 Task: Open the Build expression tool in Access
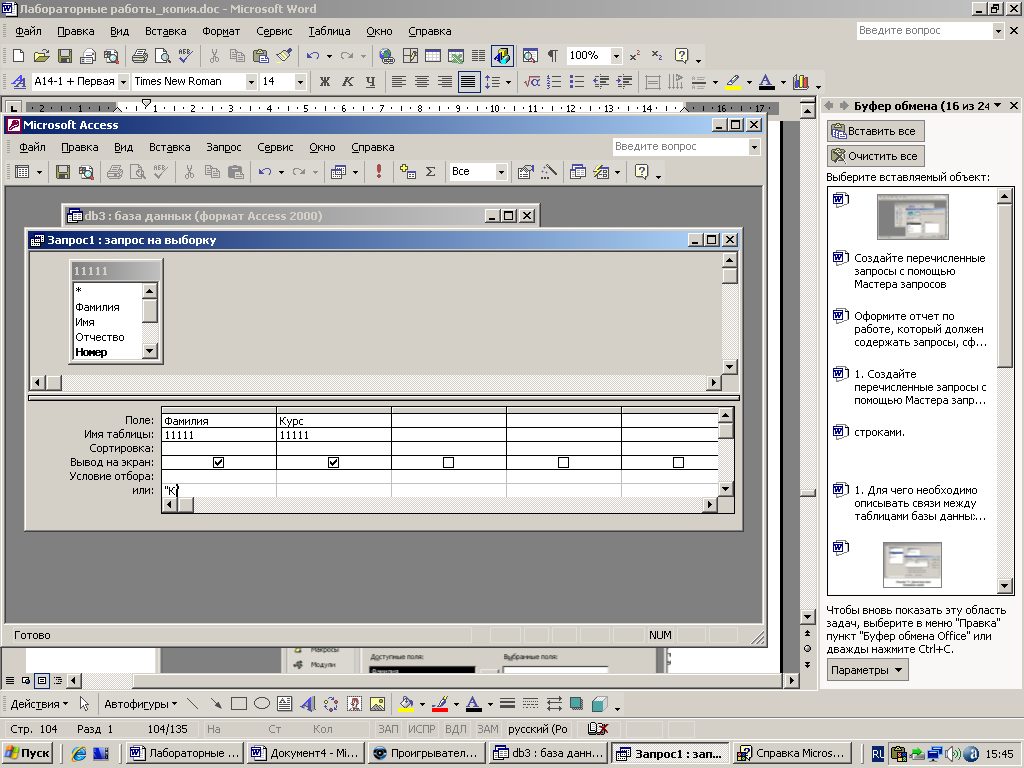coord(549,172)
